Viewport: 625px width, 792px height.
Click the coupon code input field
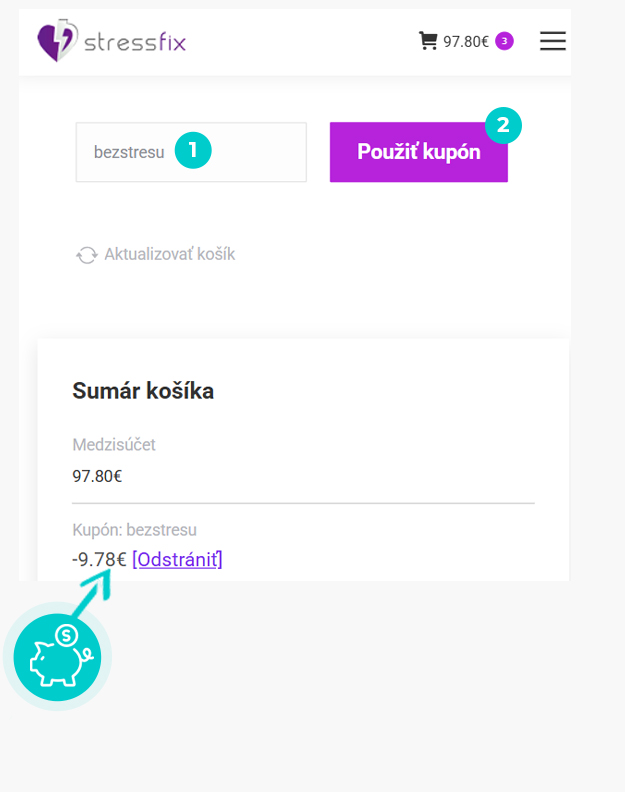[191, 152]
